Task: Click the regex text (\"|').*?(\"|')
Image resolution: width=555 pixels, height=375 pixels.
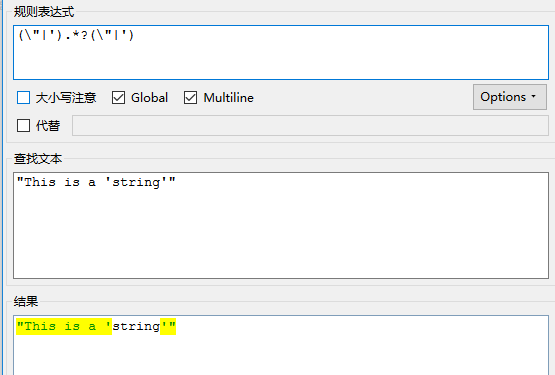Action: coord(76,35)
